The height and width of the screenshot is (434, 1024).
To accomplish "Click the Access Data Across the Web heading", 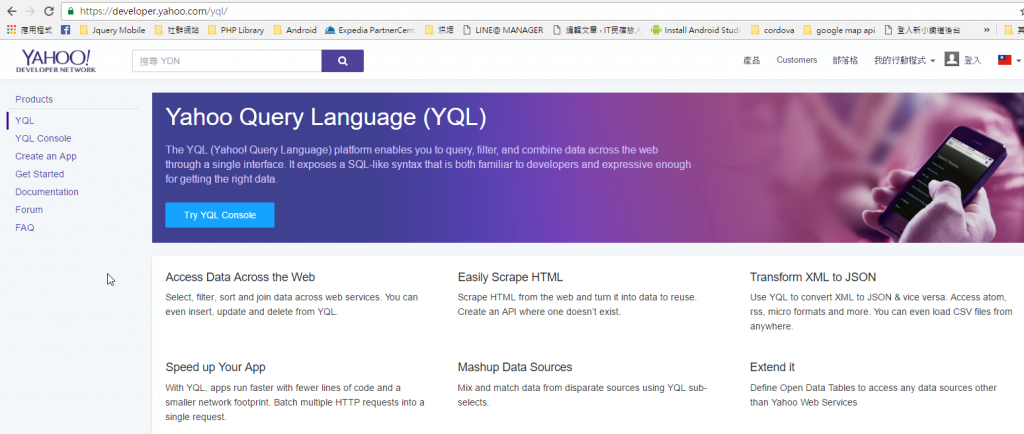I will coord(240,277).
